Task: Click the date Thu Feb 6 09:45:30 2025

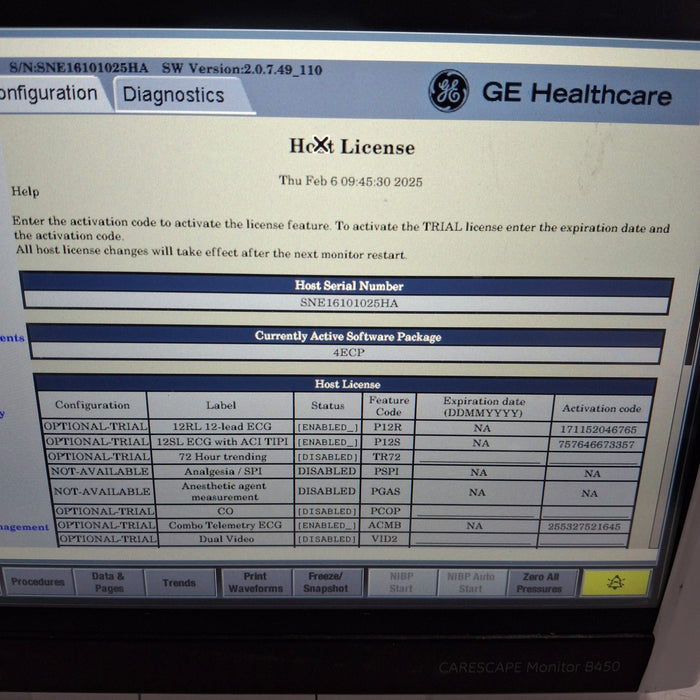Action: [350, 181]
